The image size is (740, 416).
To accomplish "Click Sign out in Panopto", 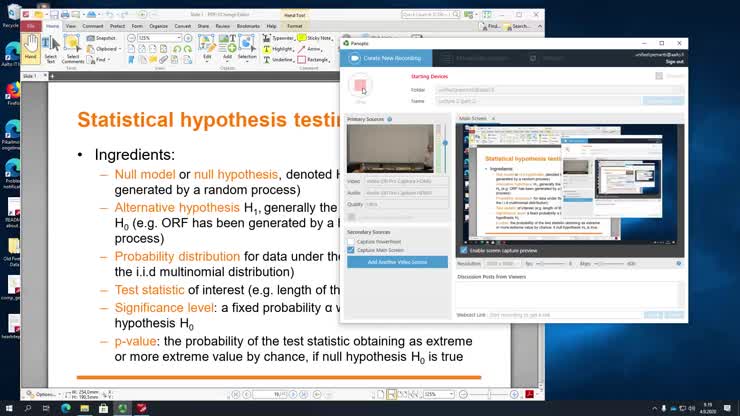I will [674, 62].
